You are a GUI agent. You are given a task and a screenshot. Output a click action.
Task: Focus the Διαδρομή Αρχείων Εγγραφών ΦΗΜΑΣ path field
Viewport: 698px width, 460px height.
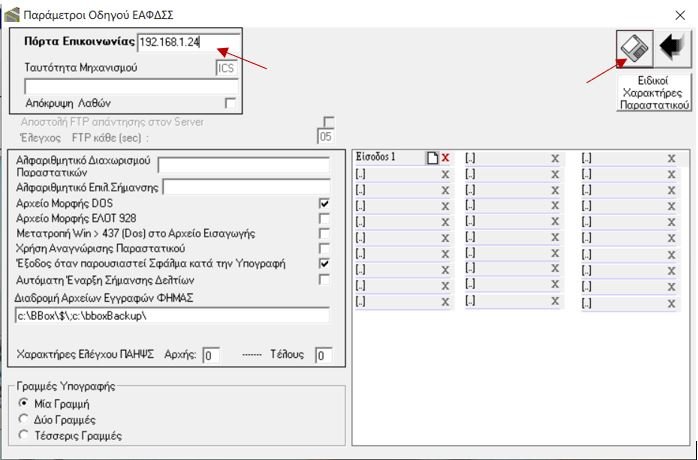(x=172, y=316)
